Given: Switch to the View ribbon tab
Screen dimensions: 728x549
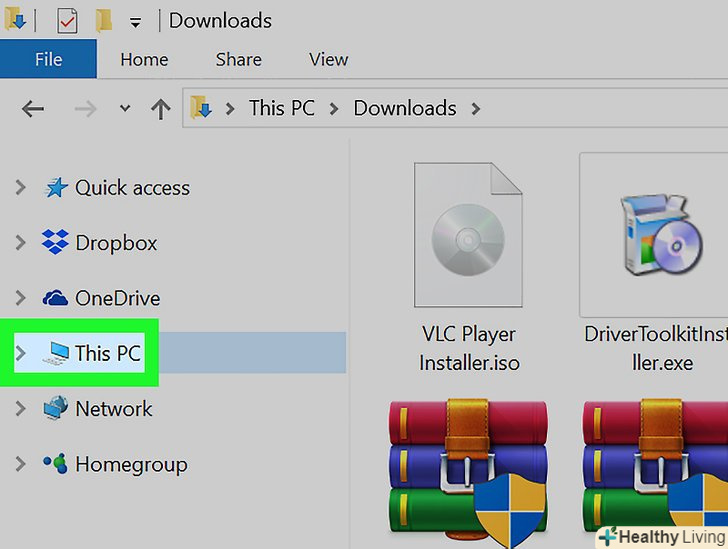Looking at the screenshot, I should click(329, 59).
